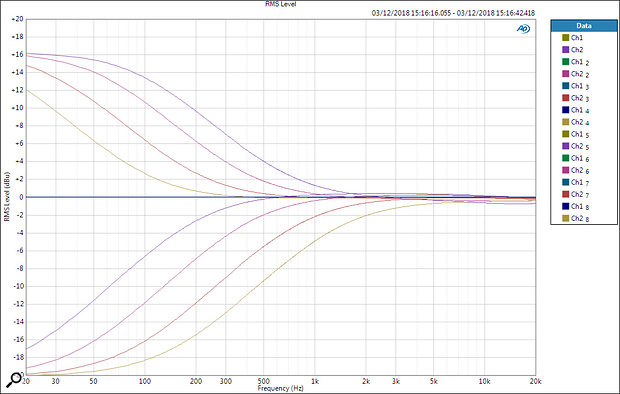Click the RMS Level graph title
The height and width of the screenshot is (394, 620).
tap(280, 4)
